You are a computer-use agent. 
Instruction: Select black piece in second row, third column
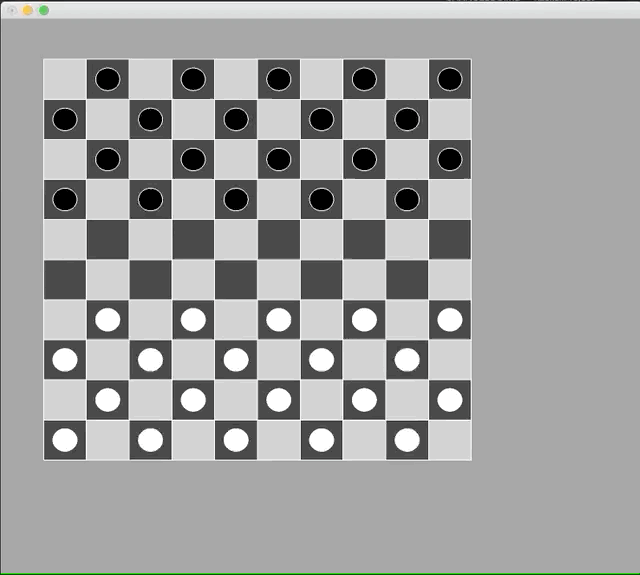[151, 119]
